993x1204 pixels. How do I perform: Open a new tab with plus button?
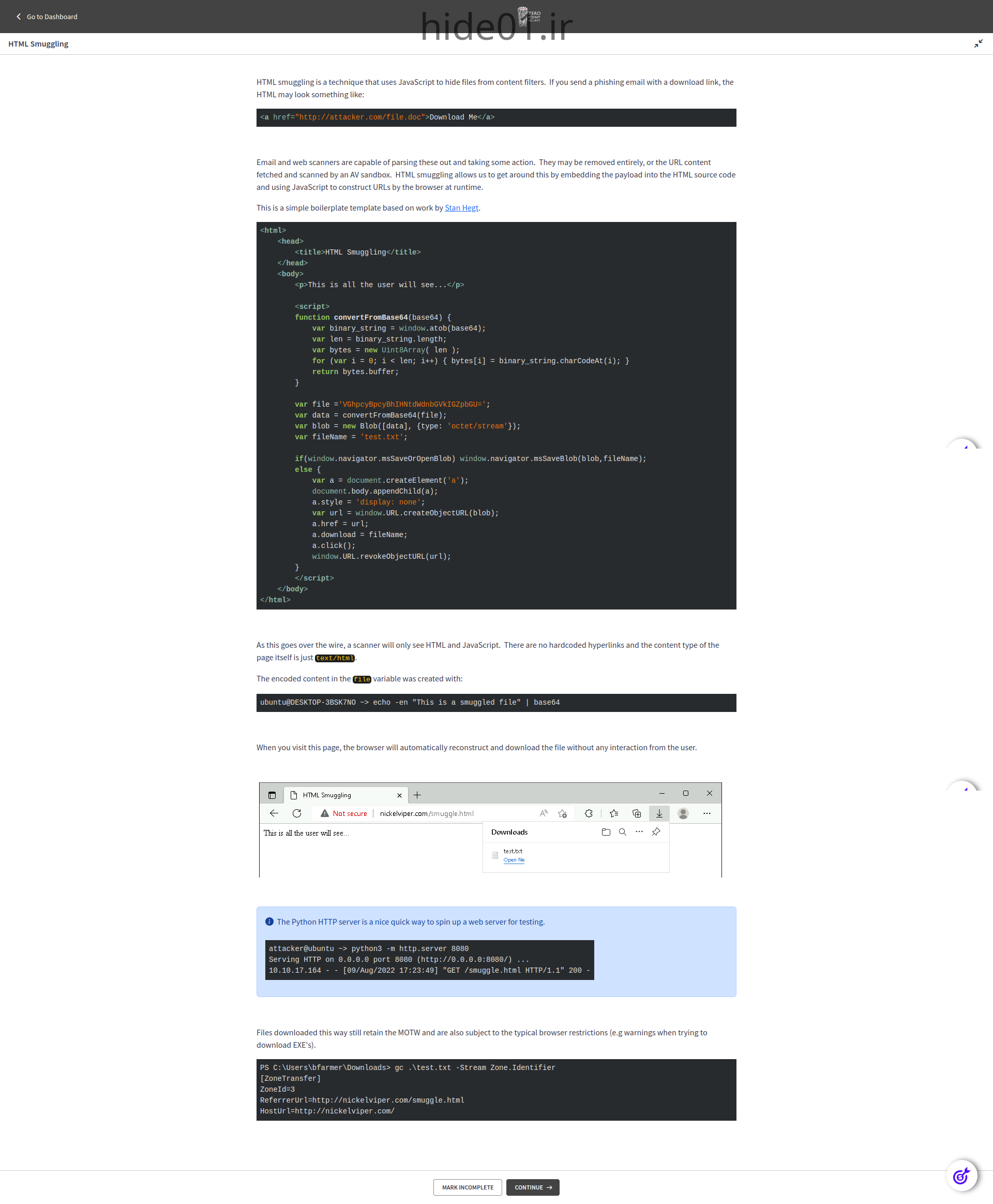tap(417, 795)
